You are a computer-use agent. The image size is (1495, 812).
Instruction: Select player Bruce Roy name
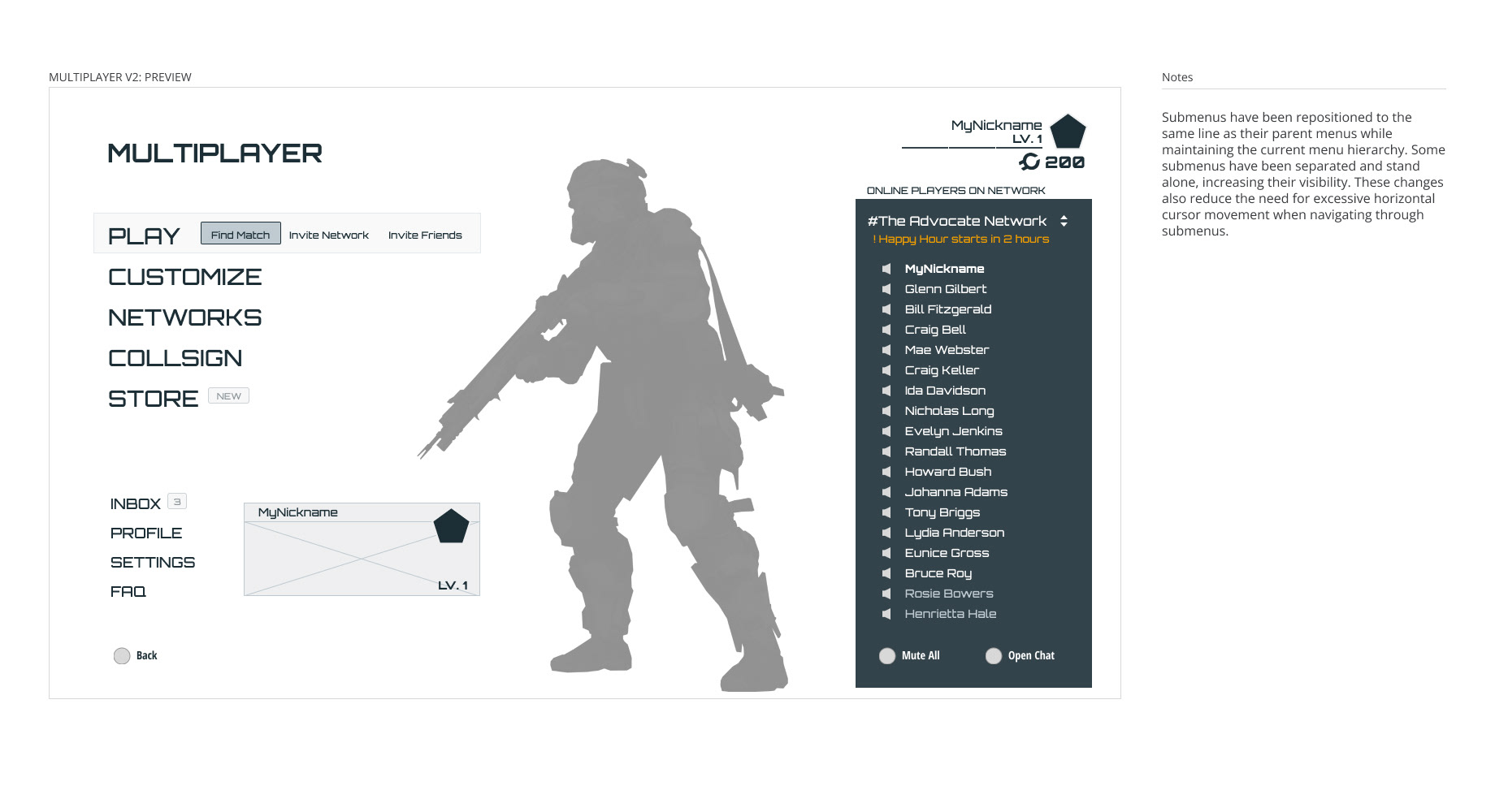pyautogui.click(x=938, y=573)
